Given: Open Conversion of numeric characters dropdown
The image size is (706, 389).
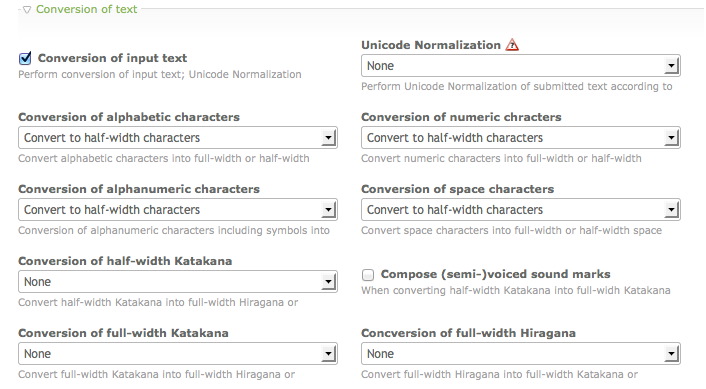Looking at the screenshot, I should point(520,138).
